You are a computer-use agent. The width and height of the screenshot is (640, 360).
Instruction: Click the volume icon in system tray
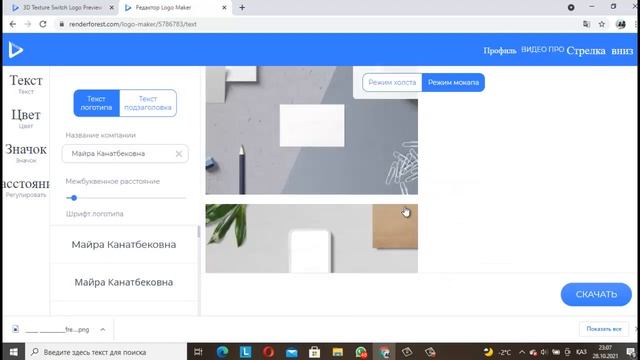point(544,352)
